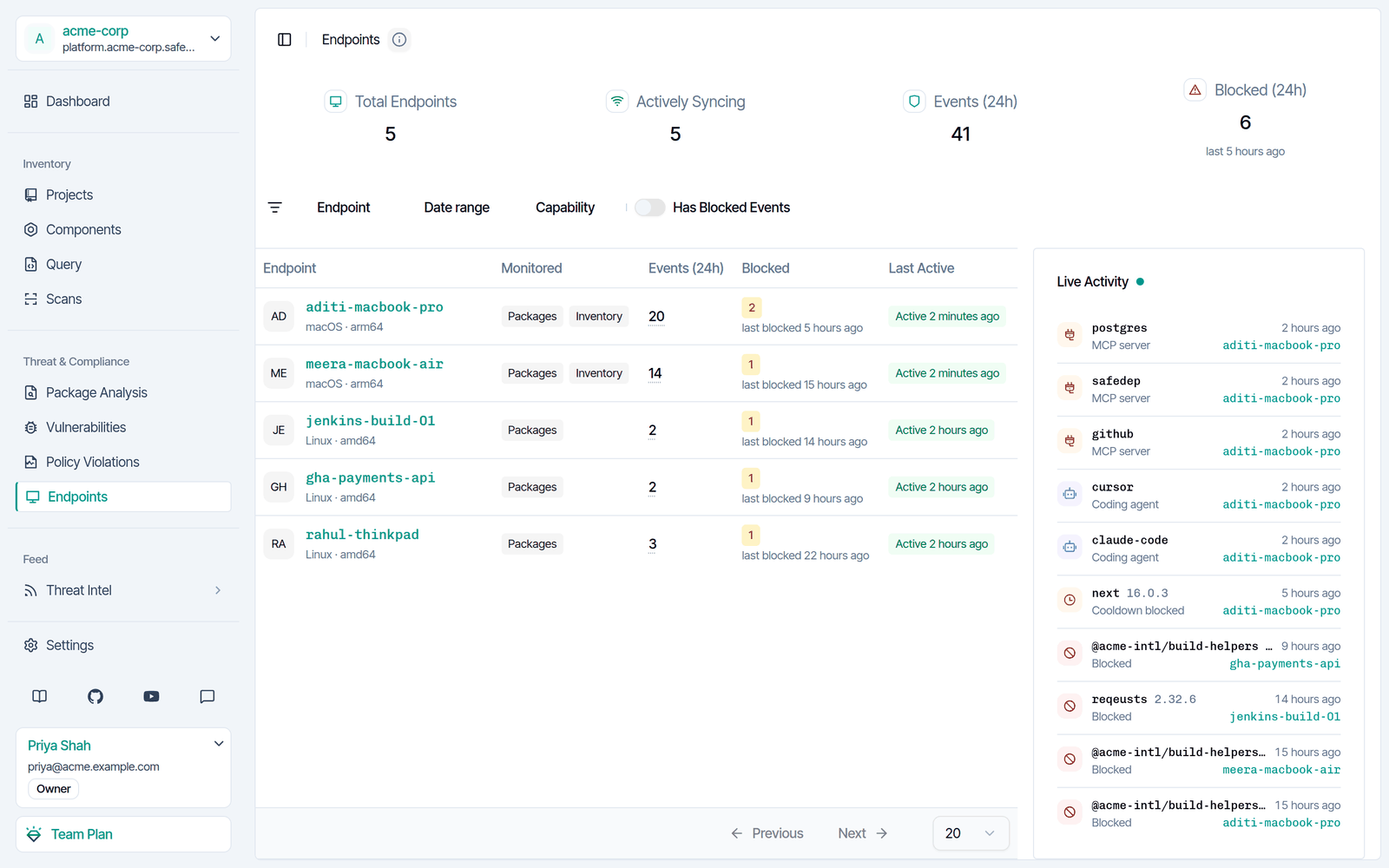Open the aditi-macbook-pro endpoint link
This screenshot has width=1389, height=868.
(x=374, y=307)
